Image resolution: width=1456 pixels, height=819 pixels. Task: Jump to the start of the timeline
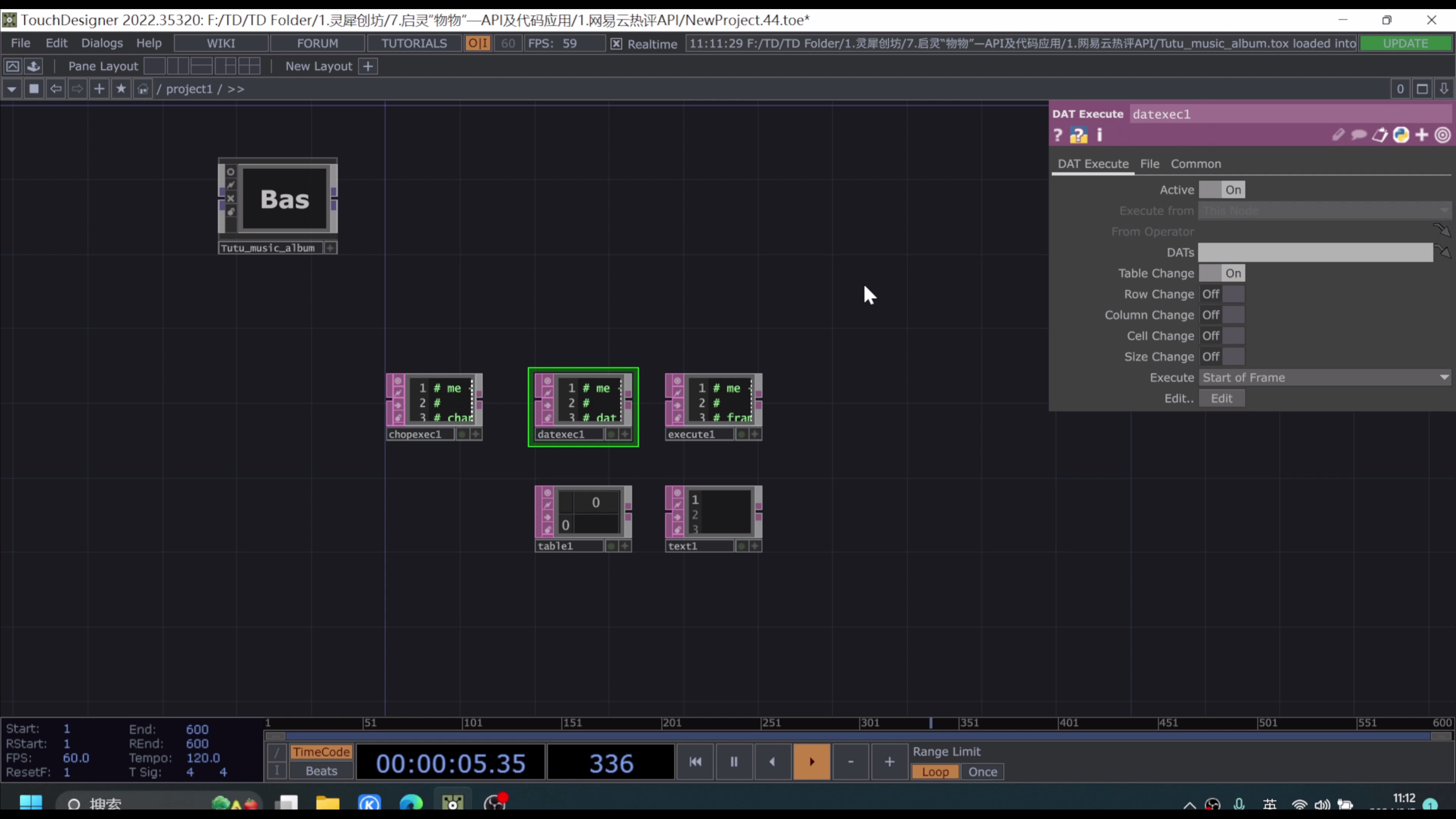pos(695,762)
